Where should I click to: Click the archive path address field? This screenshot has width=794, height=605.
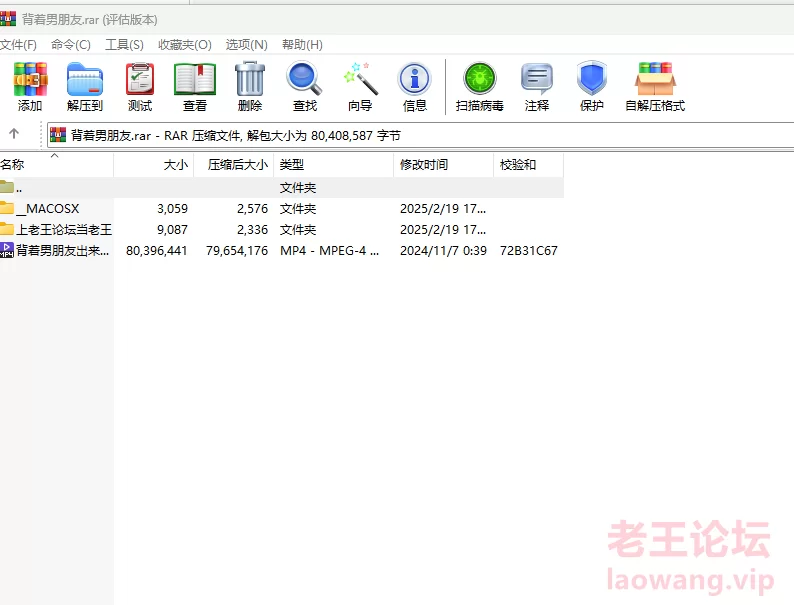(420, 135)
